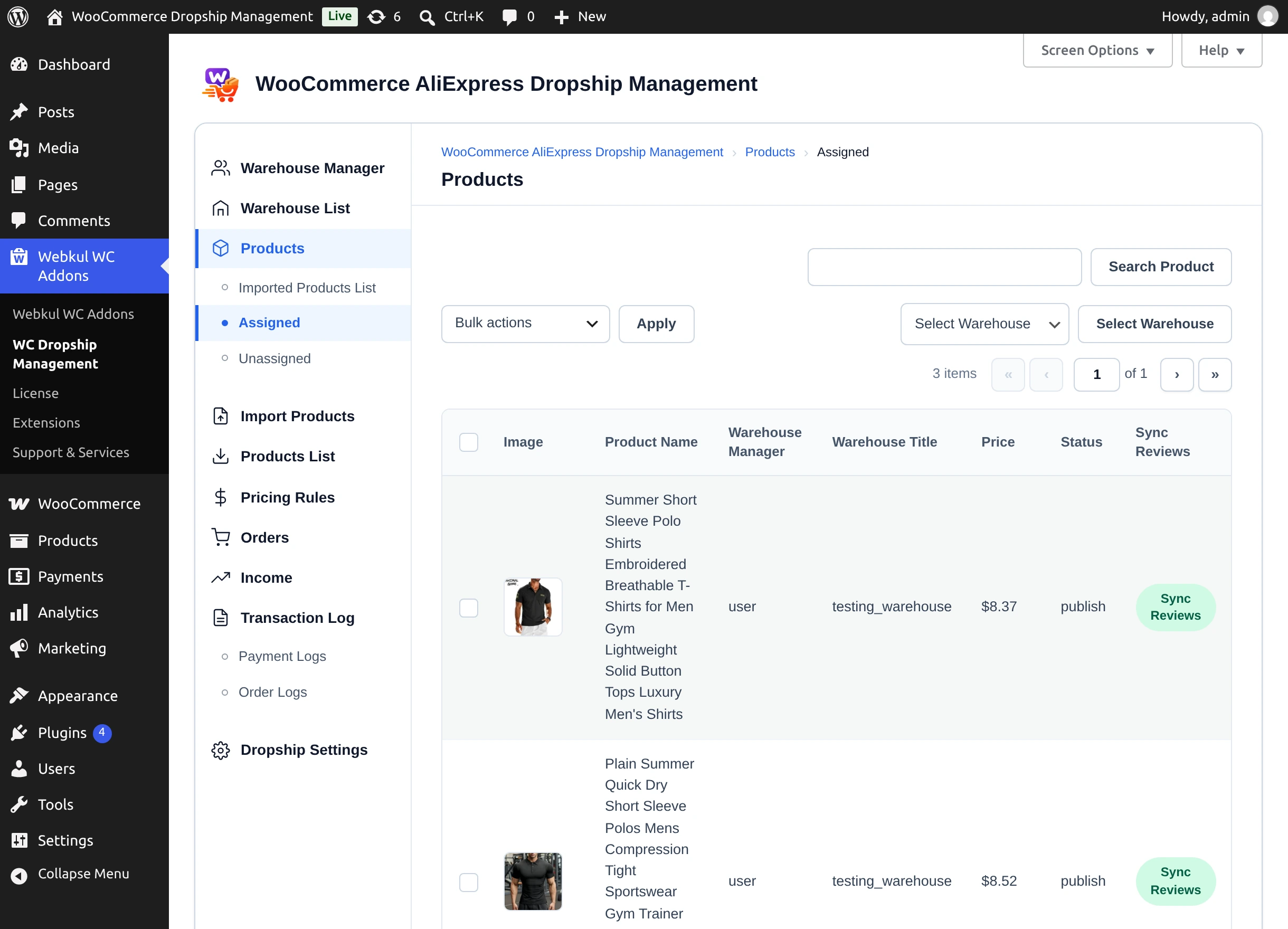
Task: Check the Summer Short Sleeve Polo row
Action: tap(469, 608)
